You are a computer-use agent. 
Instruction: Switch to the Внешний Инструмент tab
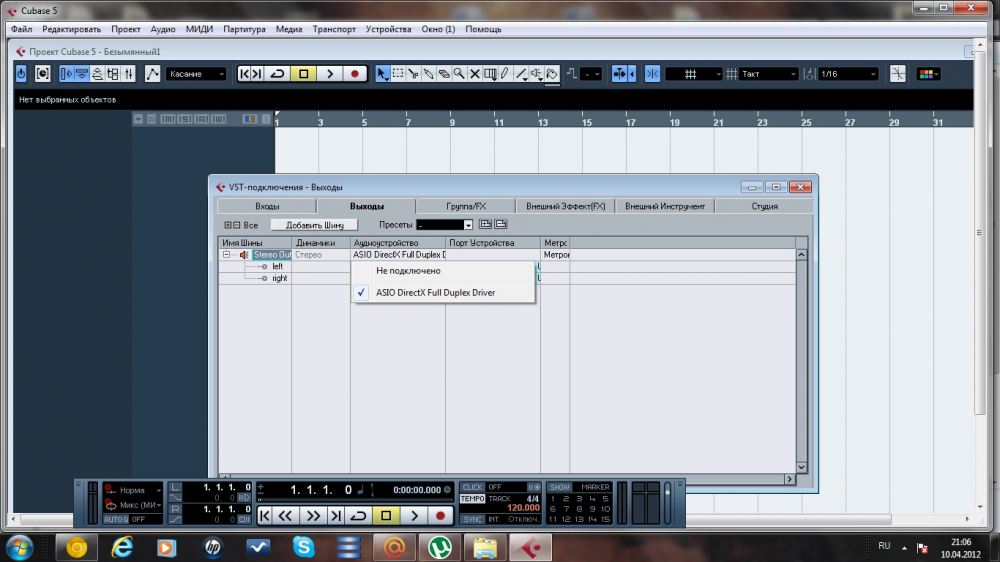click(x=665, y=206)
